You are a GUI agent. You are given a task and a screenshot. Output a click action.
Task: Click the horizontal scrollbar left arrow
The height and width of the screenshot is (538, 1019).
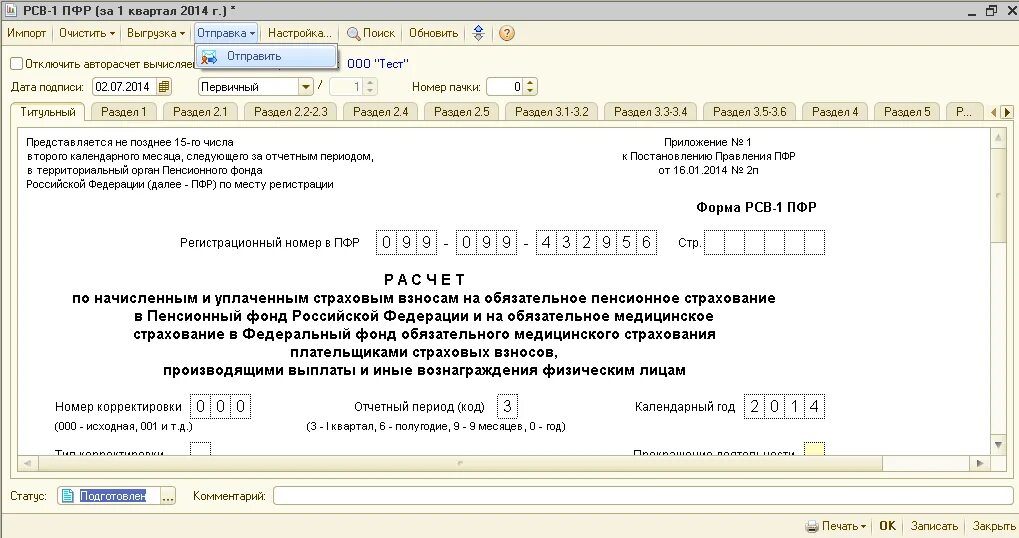pos(27,463)
